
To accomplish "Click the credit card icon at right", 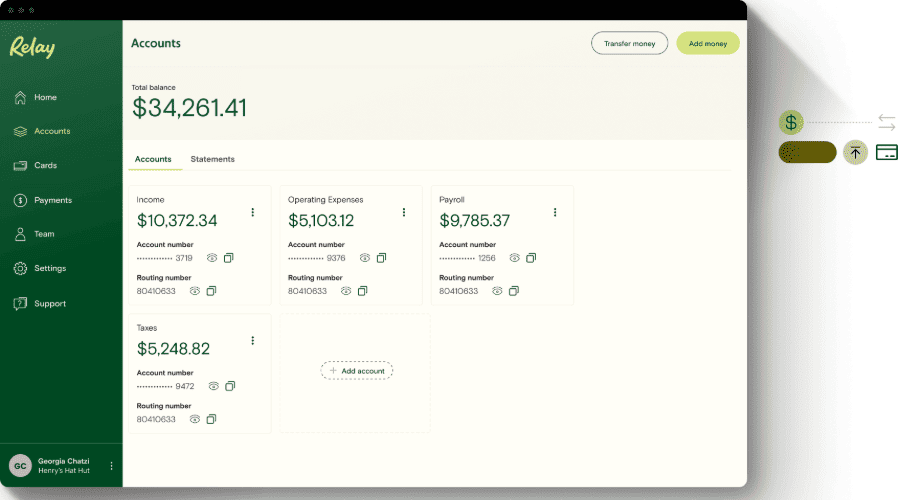I will click(886, 153).
